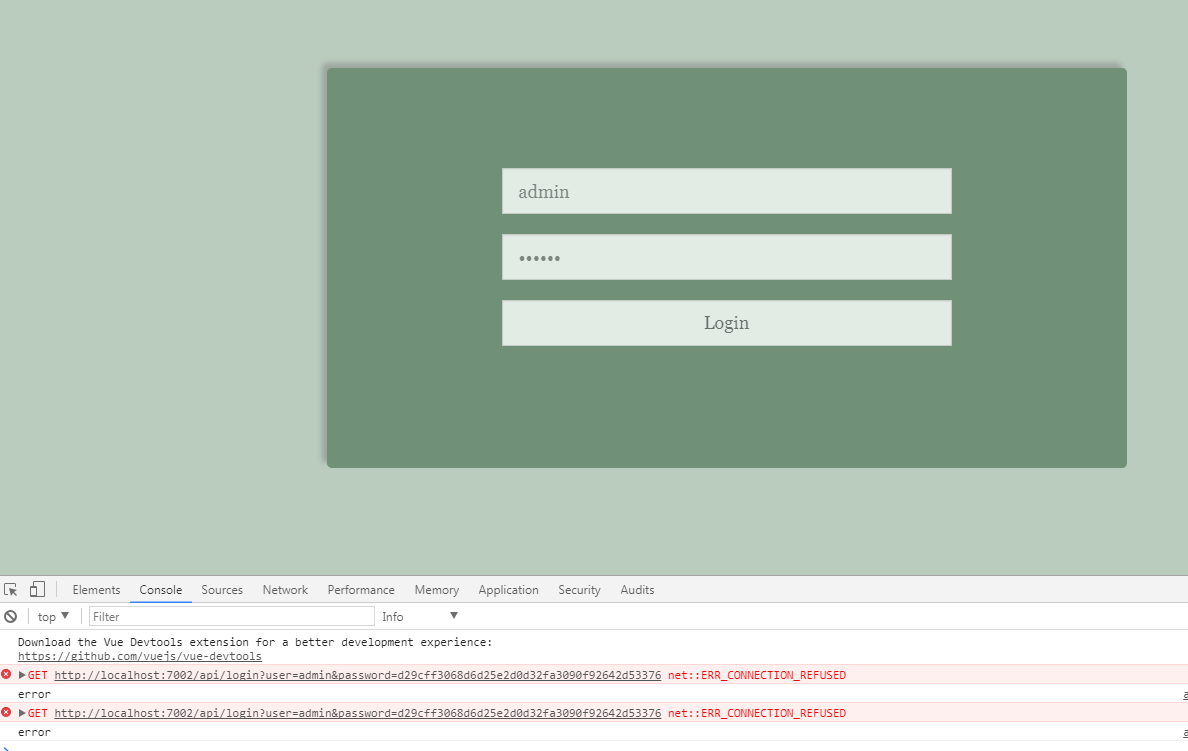
Task: Click the second 'error' console message
Action: tap(34, 732)
